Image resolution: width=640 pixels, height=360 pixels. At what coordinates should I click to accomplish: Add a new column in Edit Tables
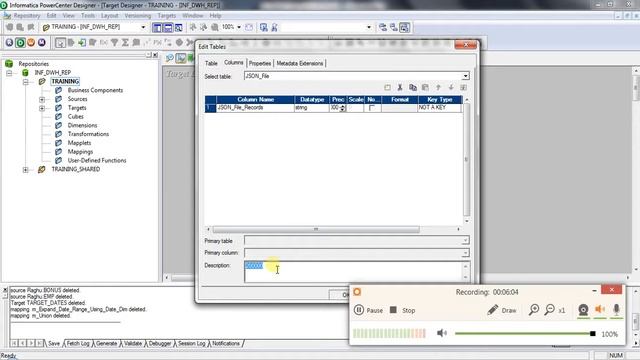(387, 87)
